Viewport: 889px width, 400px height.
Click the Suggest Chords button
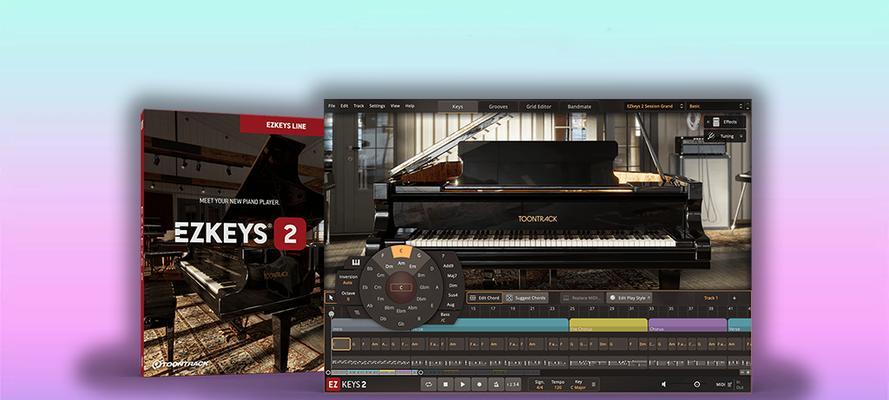coord(526,298)
